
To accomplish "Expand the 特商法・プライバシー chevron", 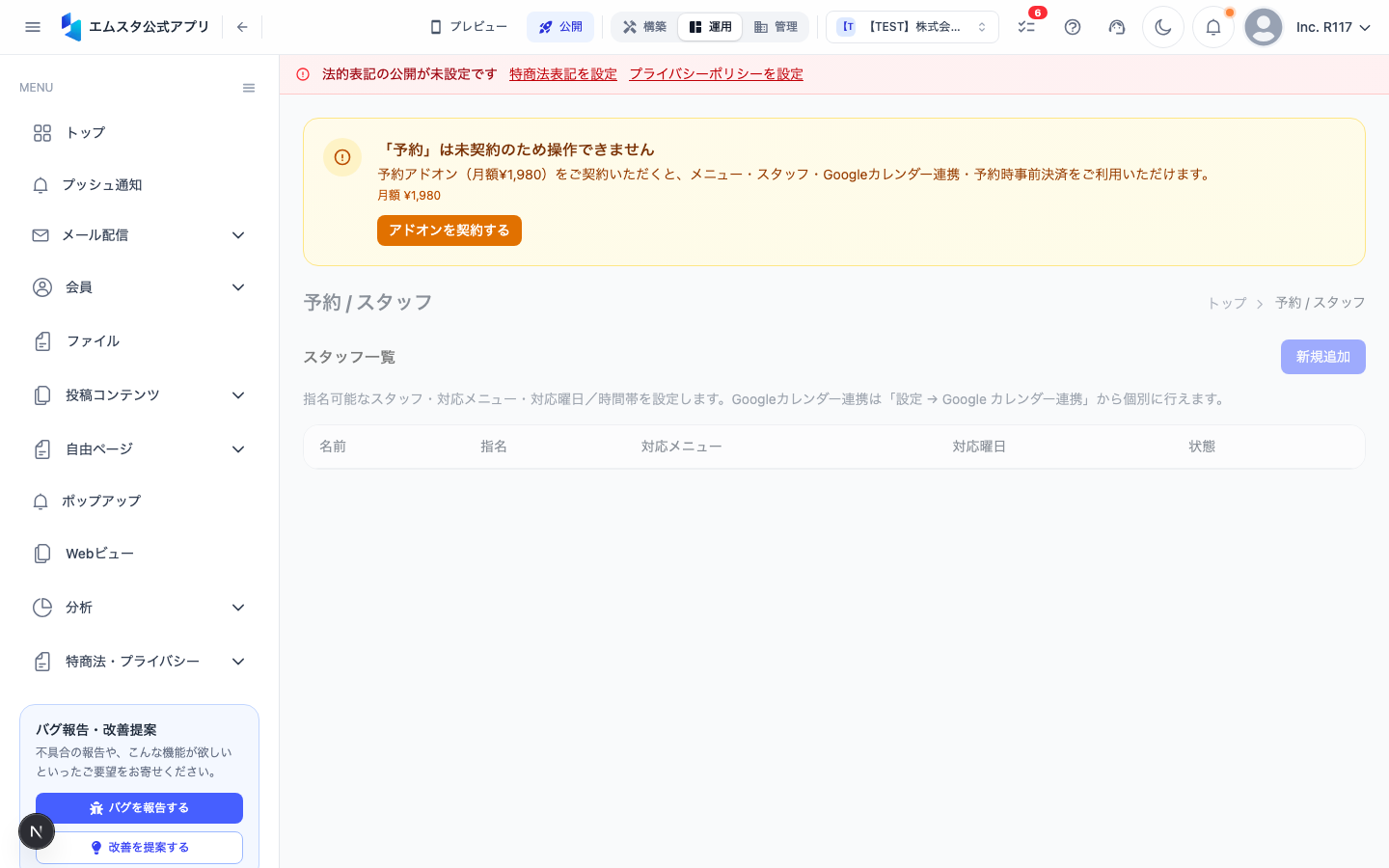I will 238,662.
